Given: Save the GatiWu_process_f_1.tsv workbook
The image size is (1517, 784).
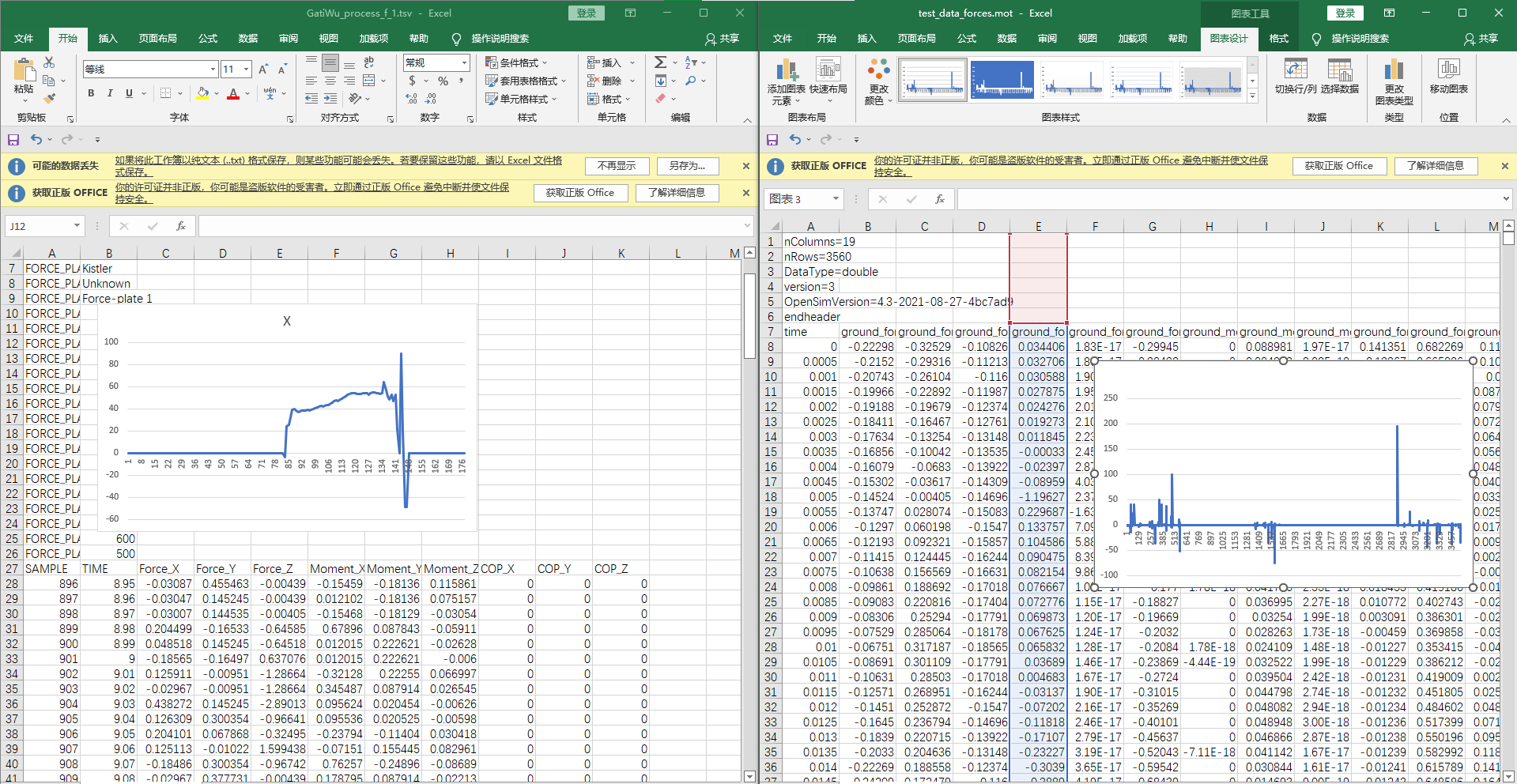Looking at the screenshot, I should click(x=13, y=140).
